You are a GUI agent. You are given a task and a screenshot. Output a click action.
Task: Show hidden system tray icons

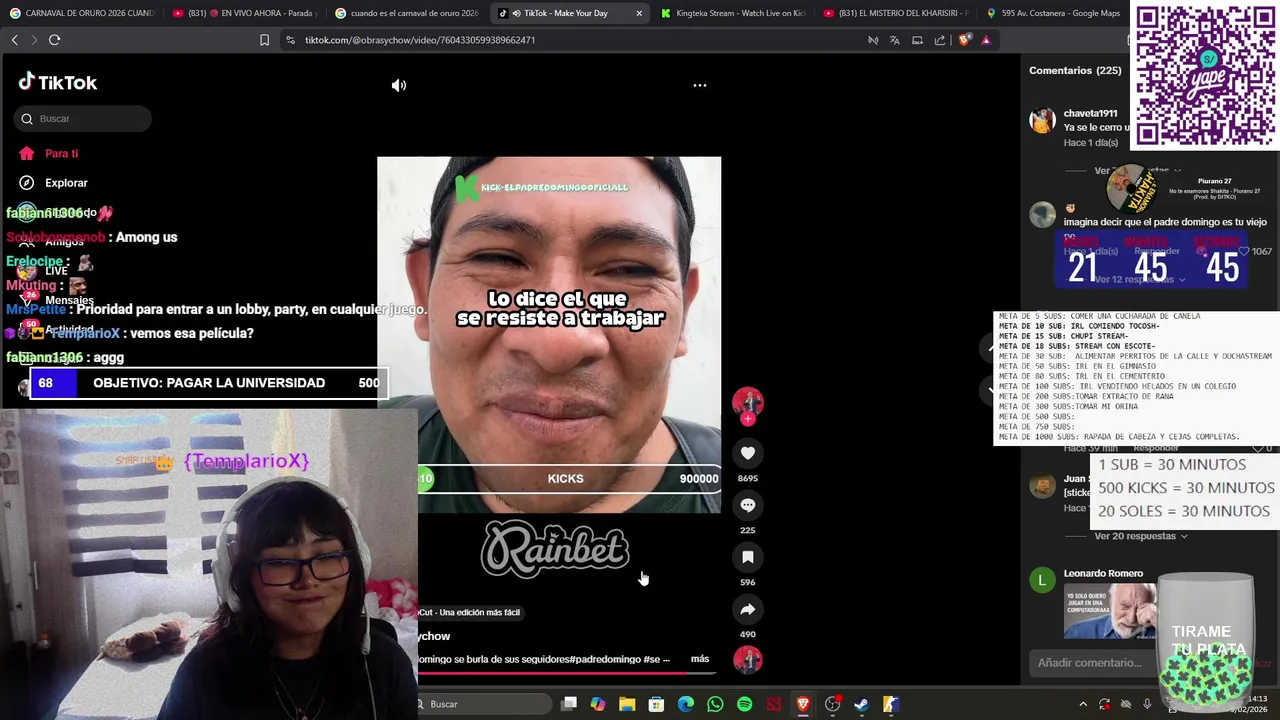click(x=1083, y=704)
